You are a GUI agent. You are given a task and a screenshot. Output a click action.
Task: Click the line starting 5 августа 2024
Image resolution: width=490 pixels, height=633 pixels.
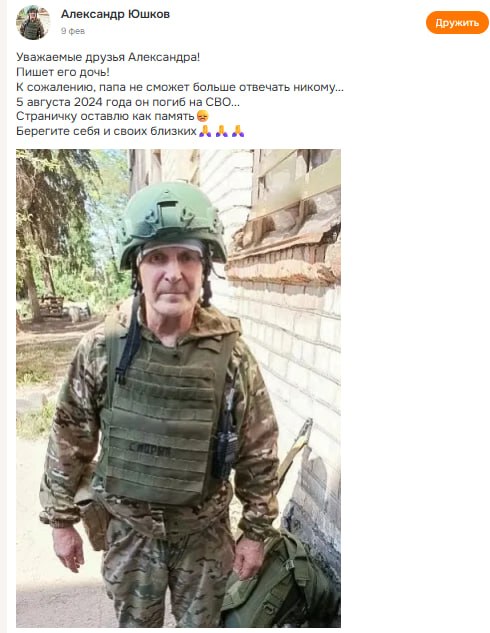click(128, 102)
